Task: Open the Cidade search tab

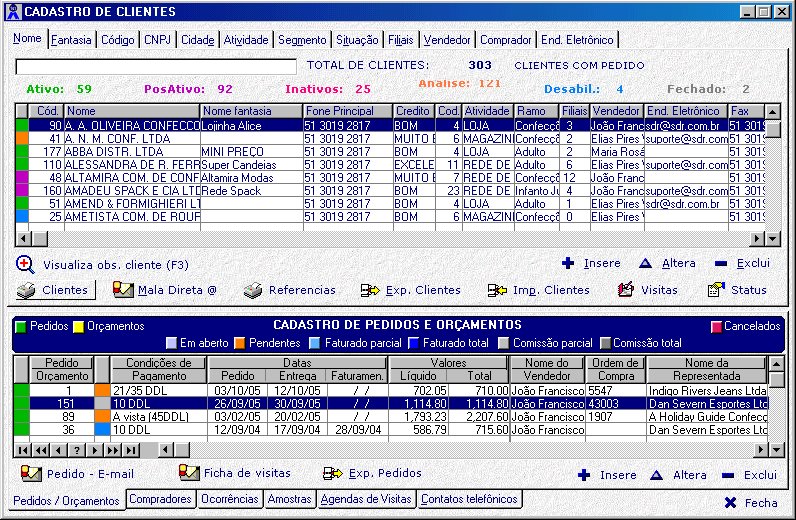Action: [197, 40]
